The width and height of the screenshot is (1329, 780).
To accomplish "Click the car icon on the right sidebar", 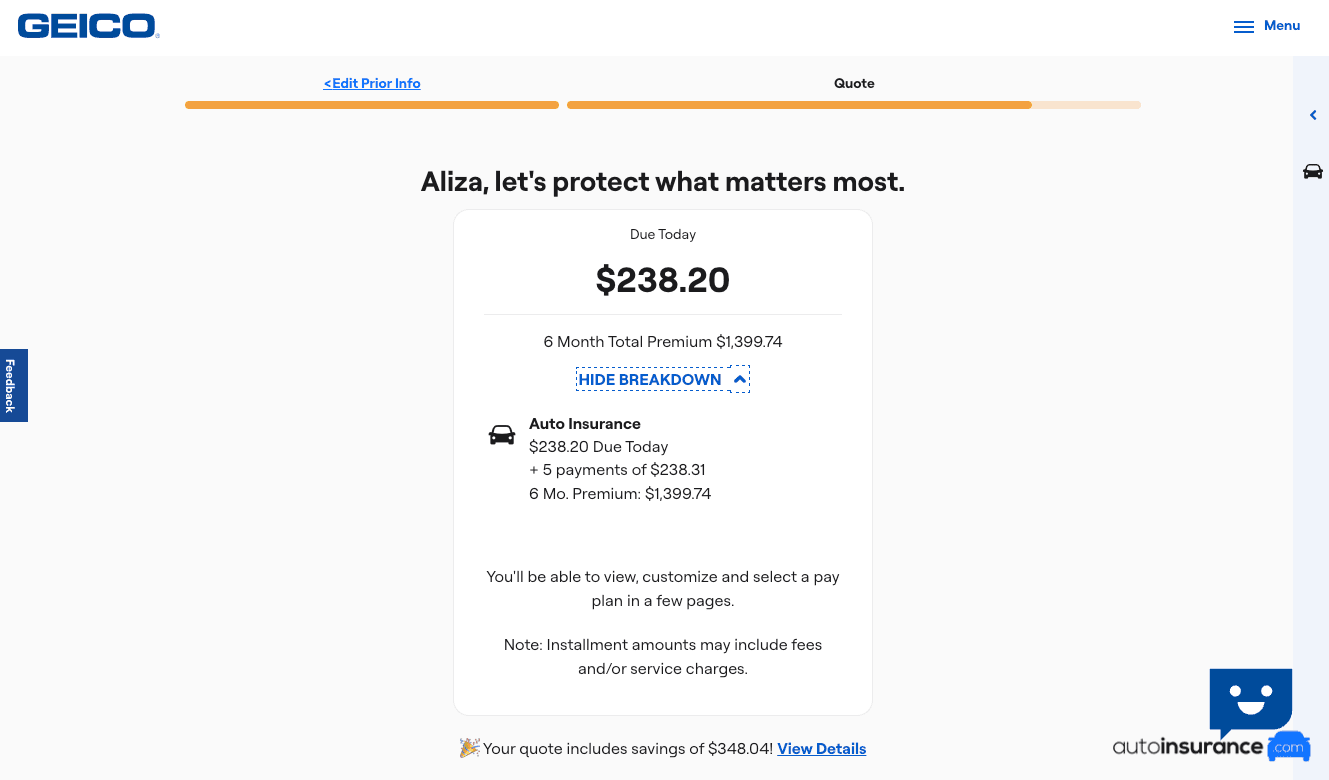I will tap(1313, 171).
